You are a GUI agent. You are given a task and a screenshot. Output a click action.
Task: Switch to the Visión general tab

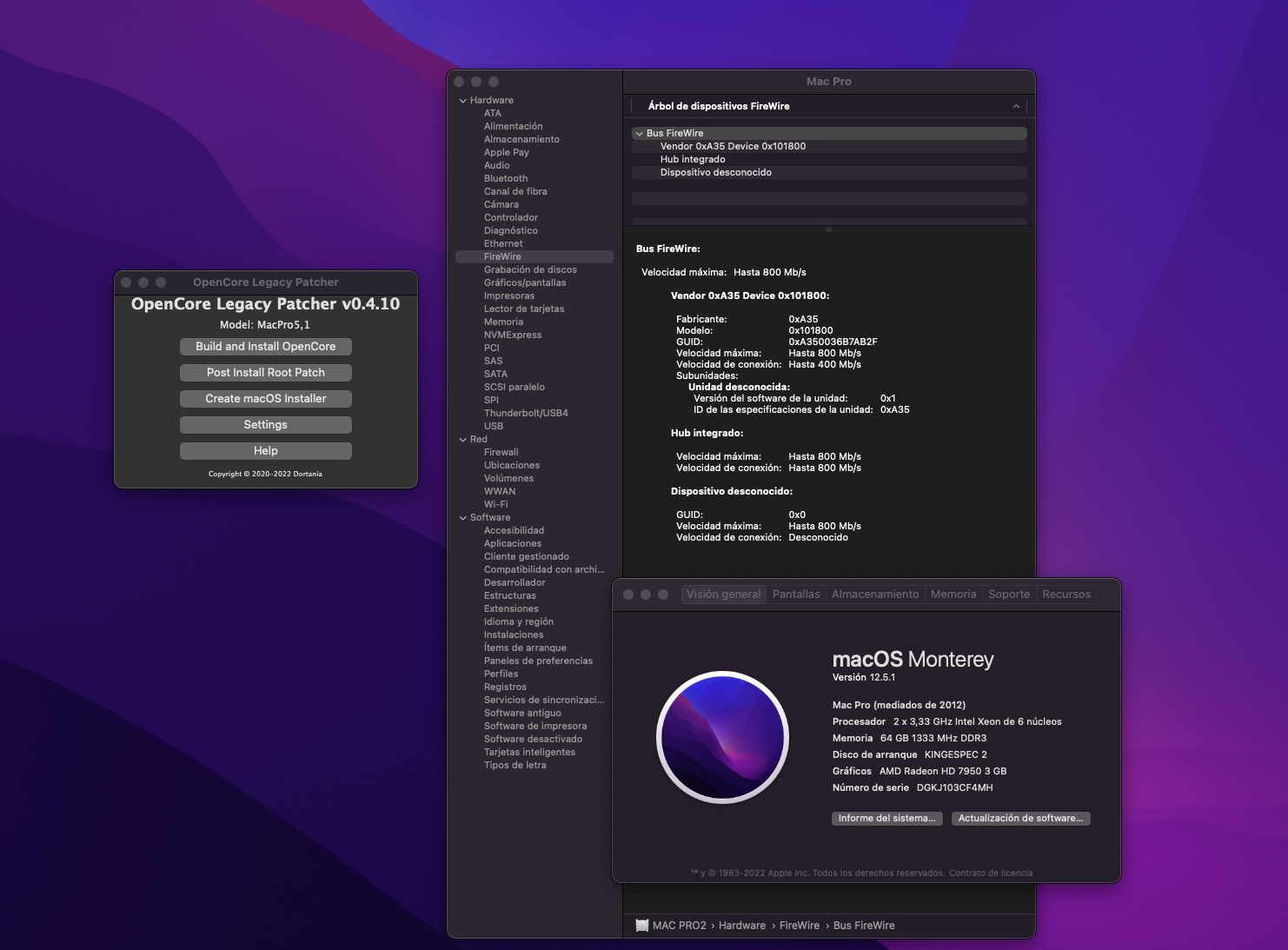[723, 595]
